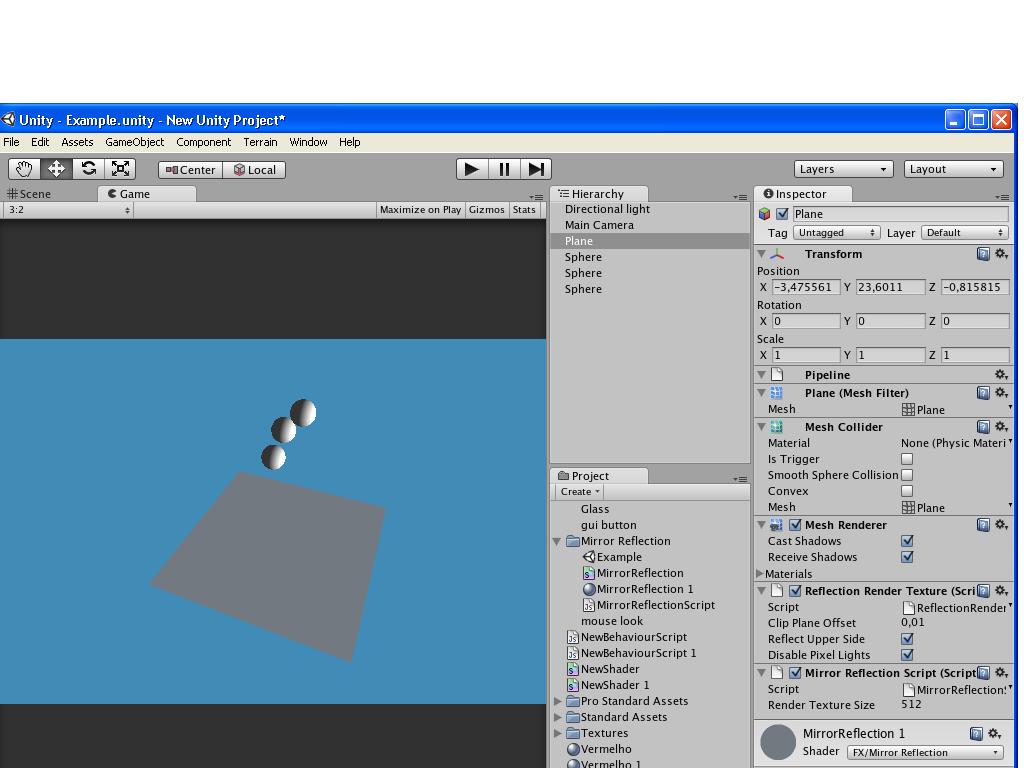Open the Layers dropdown
The image size is (1024, 768).
843,168
